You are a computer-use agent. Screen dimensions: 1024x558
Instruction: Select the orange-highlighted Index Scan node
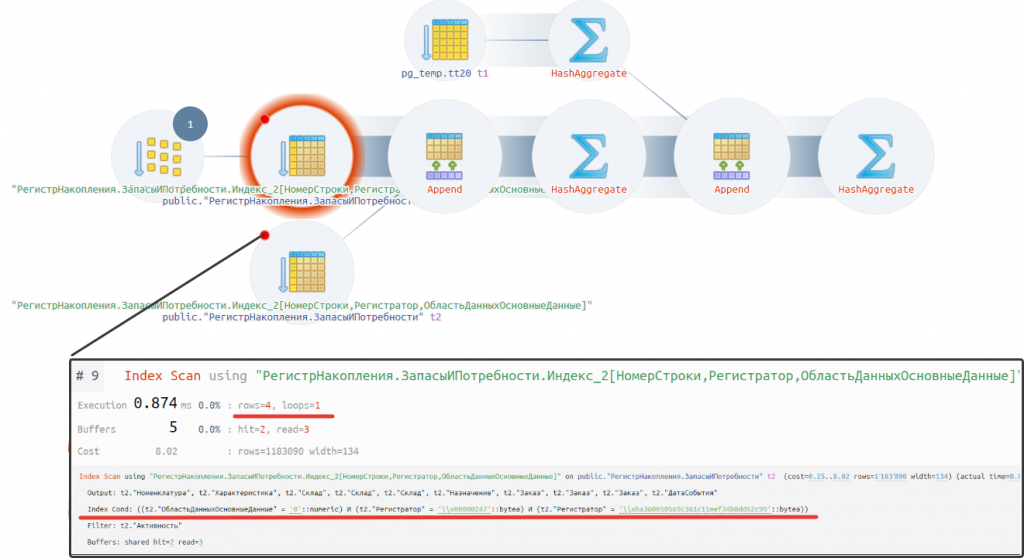click(x=302, y=156)
